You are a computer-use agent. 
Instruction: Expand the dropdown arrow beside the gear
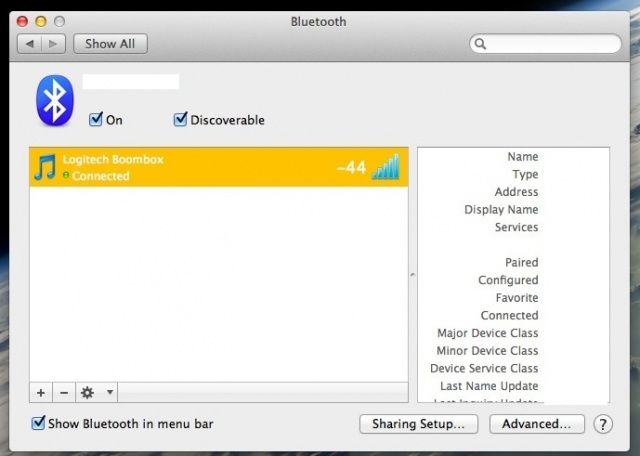pos(110,393)
